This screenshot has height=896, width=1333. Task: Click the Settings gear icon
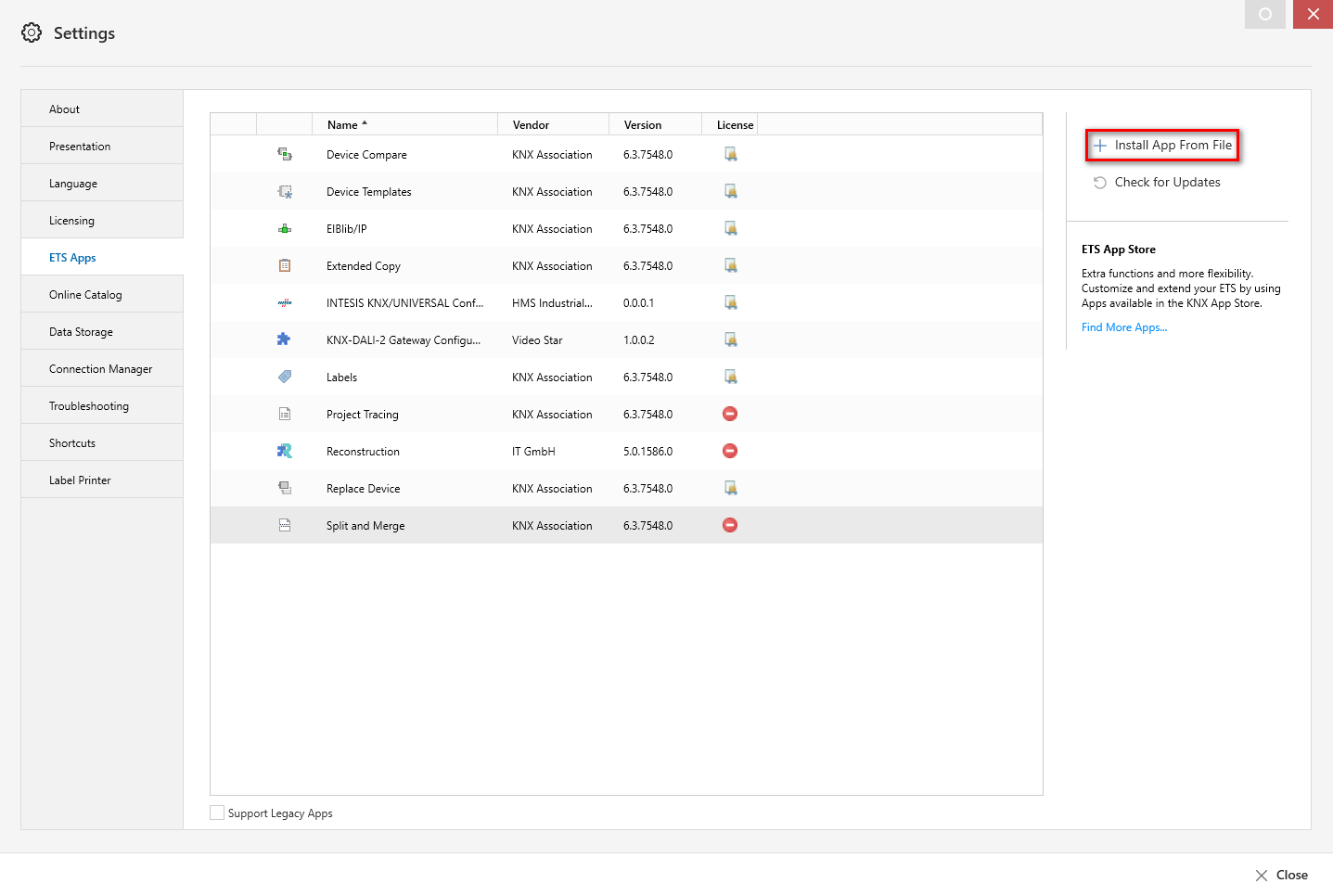point(32,33)
